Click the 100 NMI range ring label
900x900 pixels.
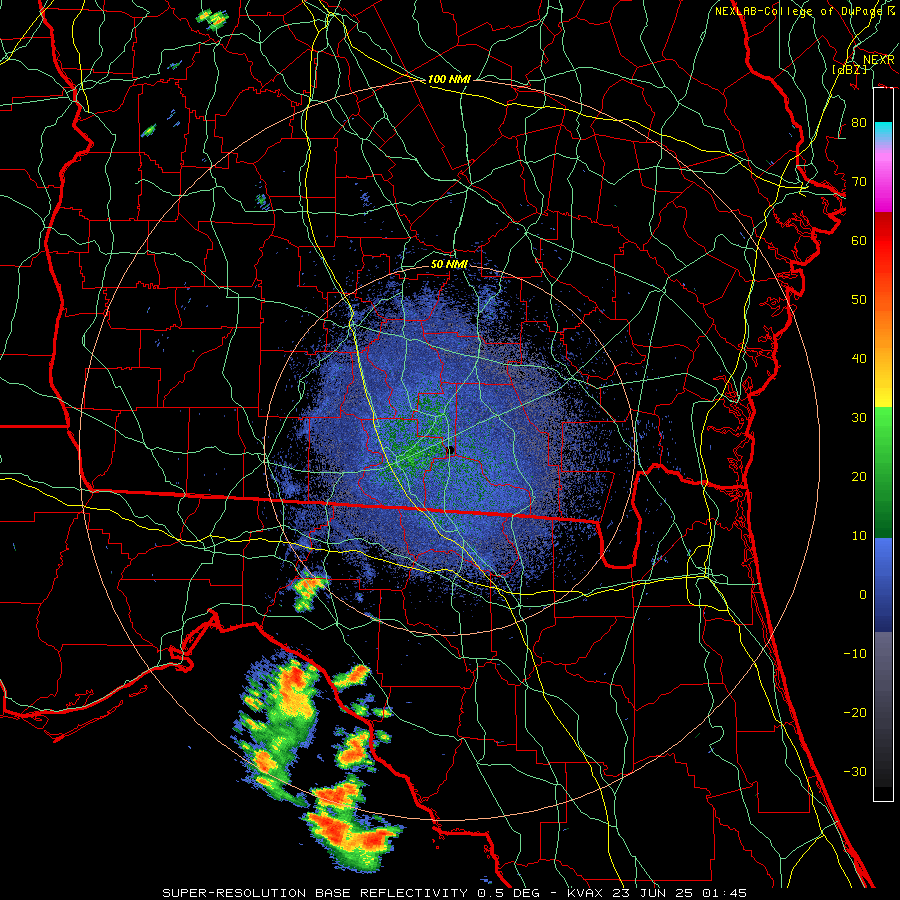(x=449, y=79)
